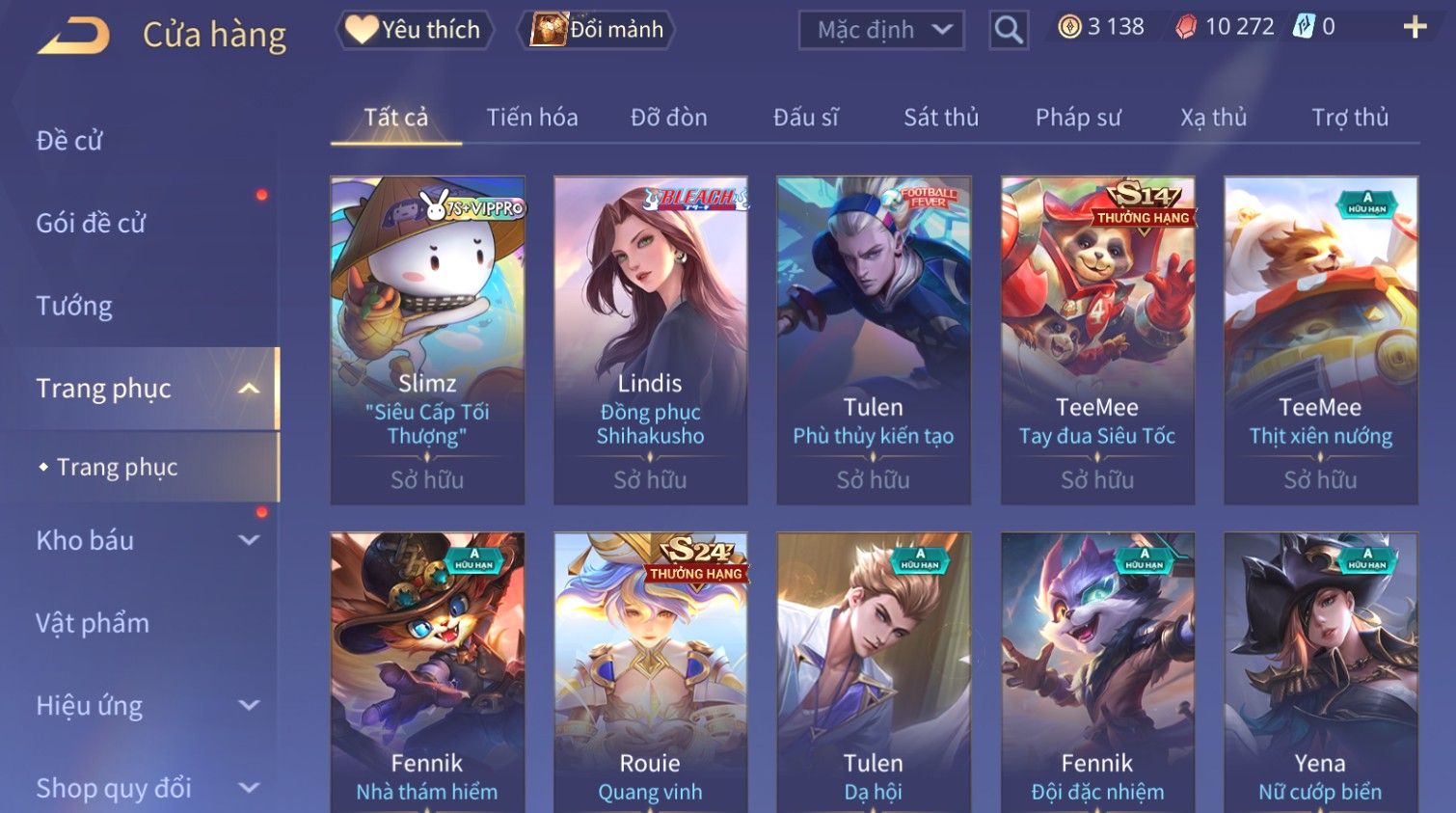This screenshot has height=813, width=1456.
Task: Select the Lindis Đồng phục Shihakusho skin card
Action: tap(650, 340)
